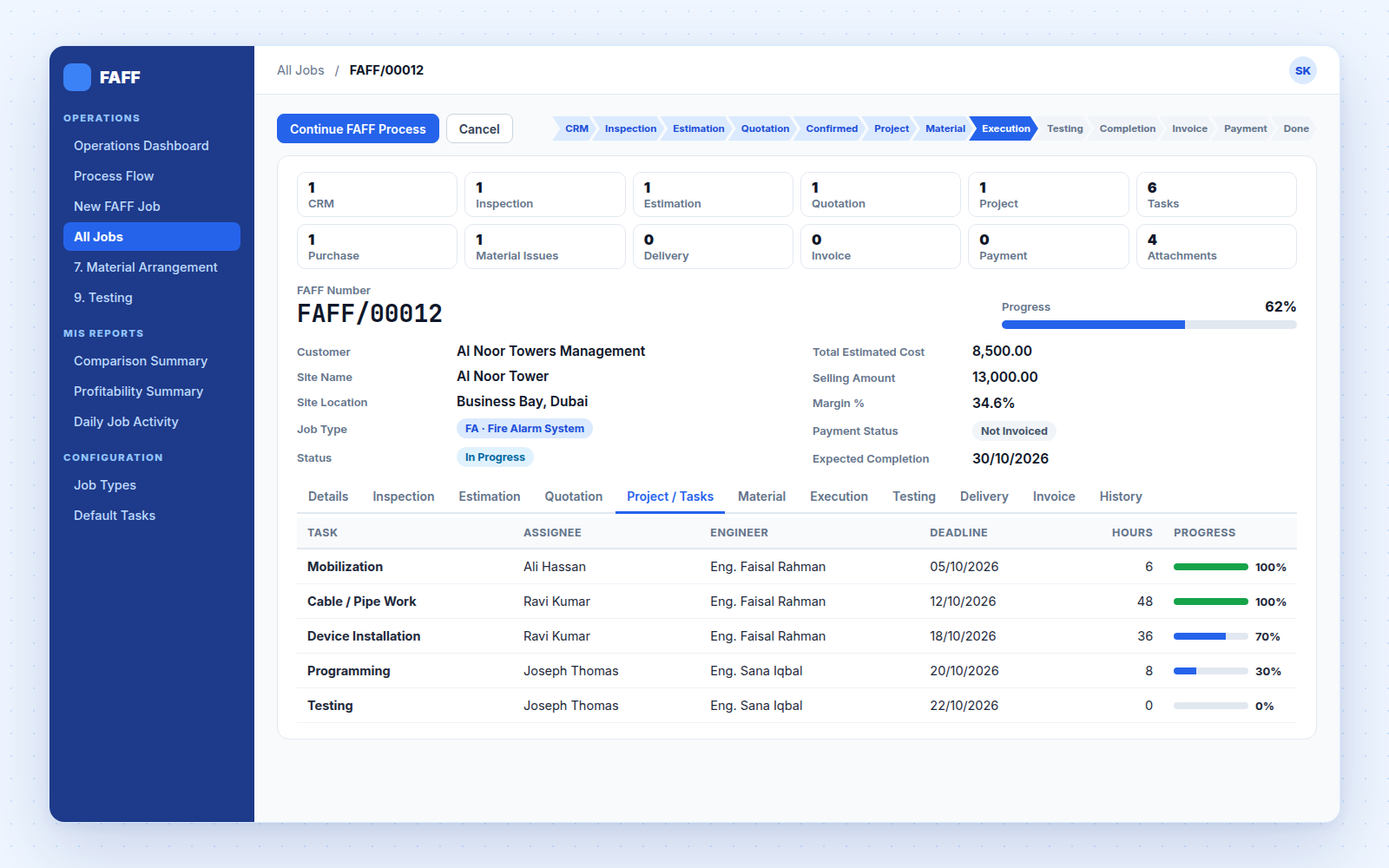
Task: Click the Not Invoiced payment status badge
Action: coord(1014,431)
